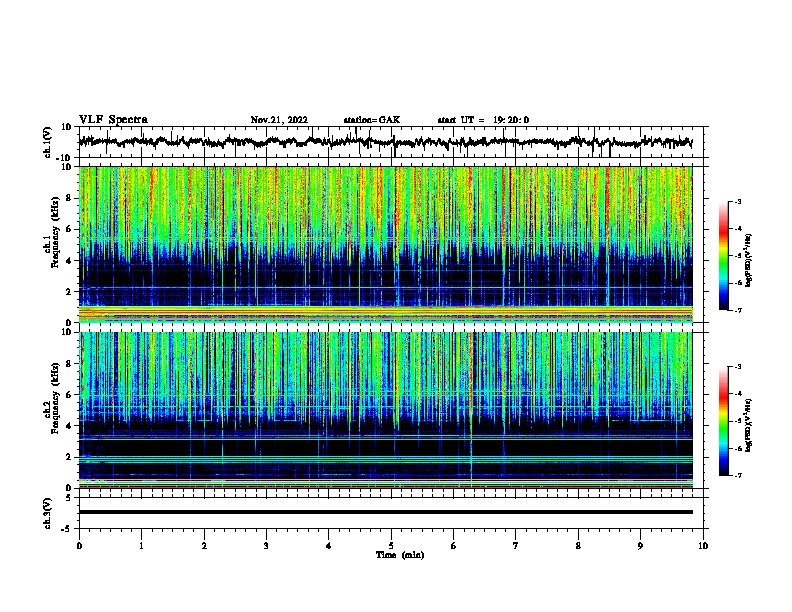
Task: Click time axis tick label "6"
Action: 454,546
